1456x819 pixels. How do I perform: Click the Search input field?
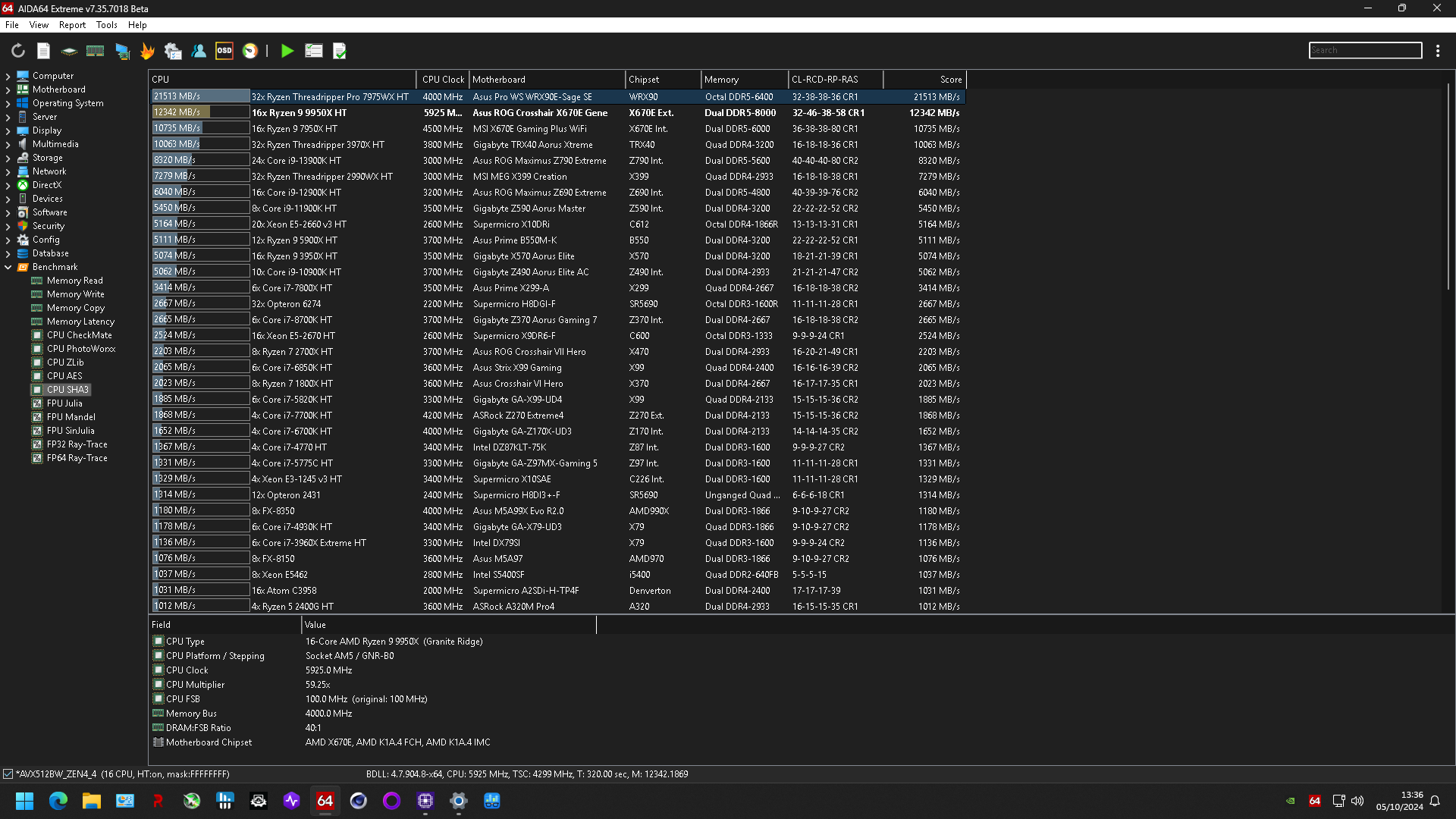coord(1365,50)
